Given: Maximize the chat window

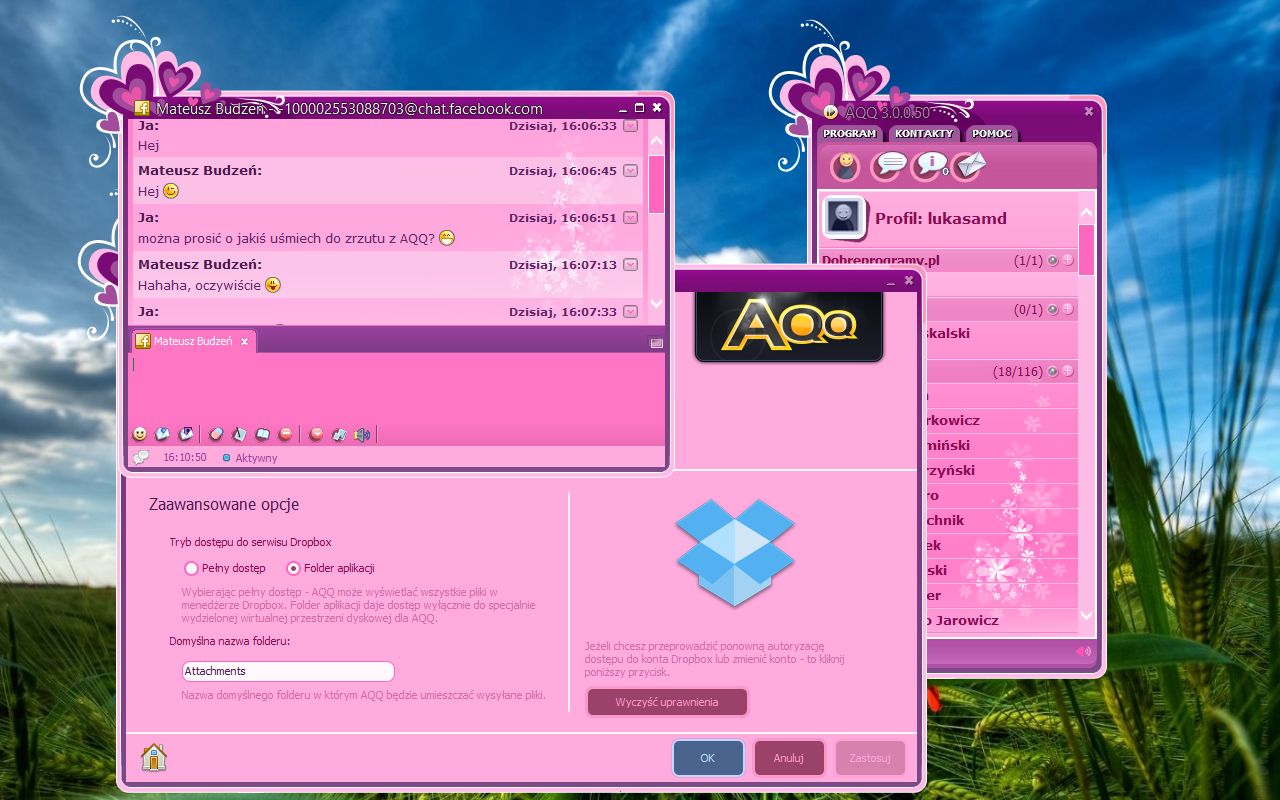Looking at the screenshot, I should click(x=639, y=107).
